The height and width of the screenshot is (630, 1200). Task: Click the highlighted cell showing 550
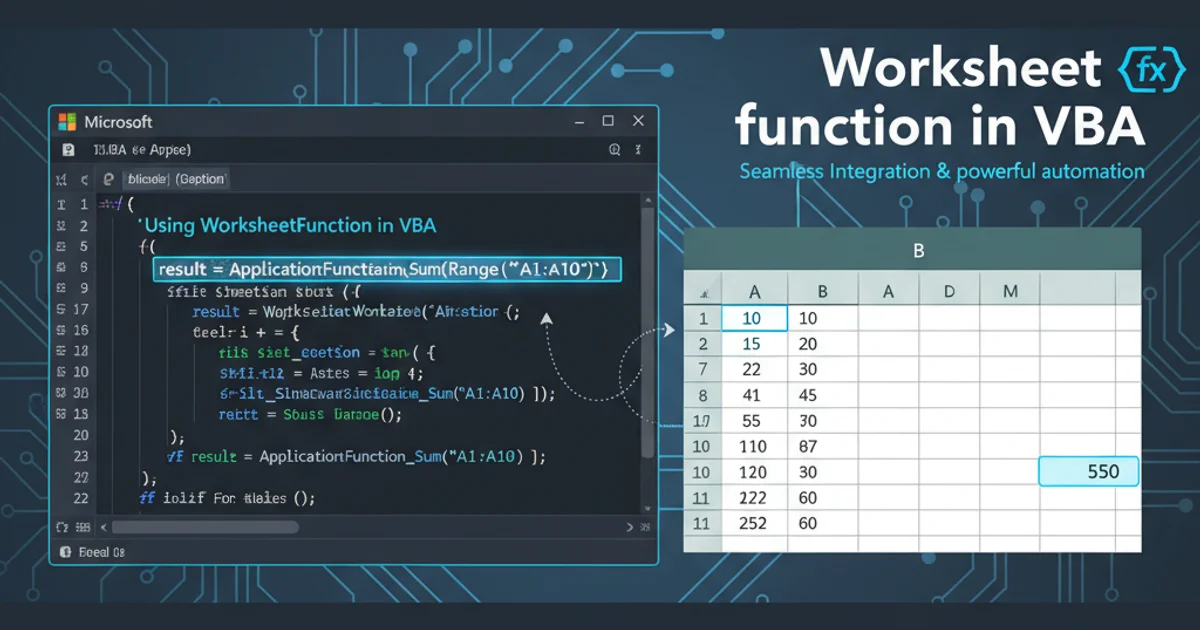tap(1089, 471)
